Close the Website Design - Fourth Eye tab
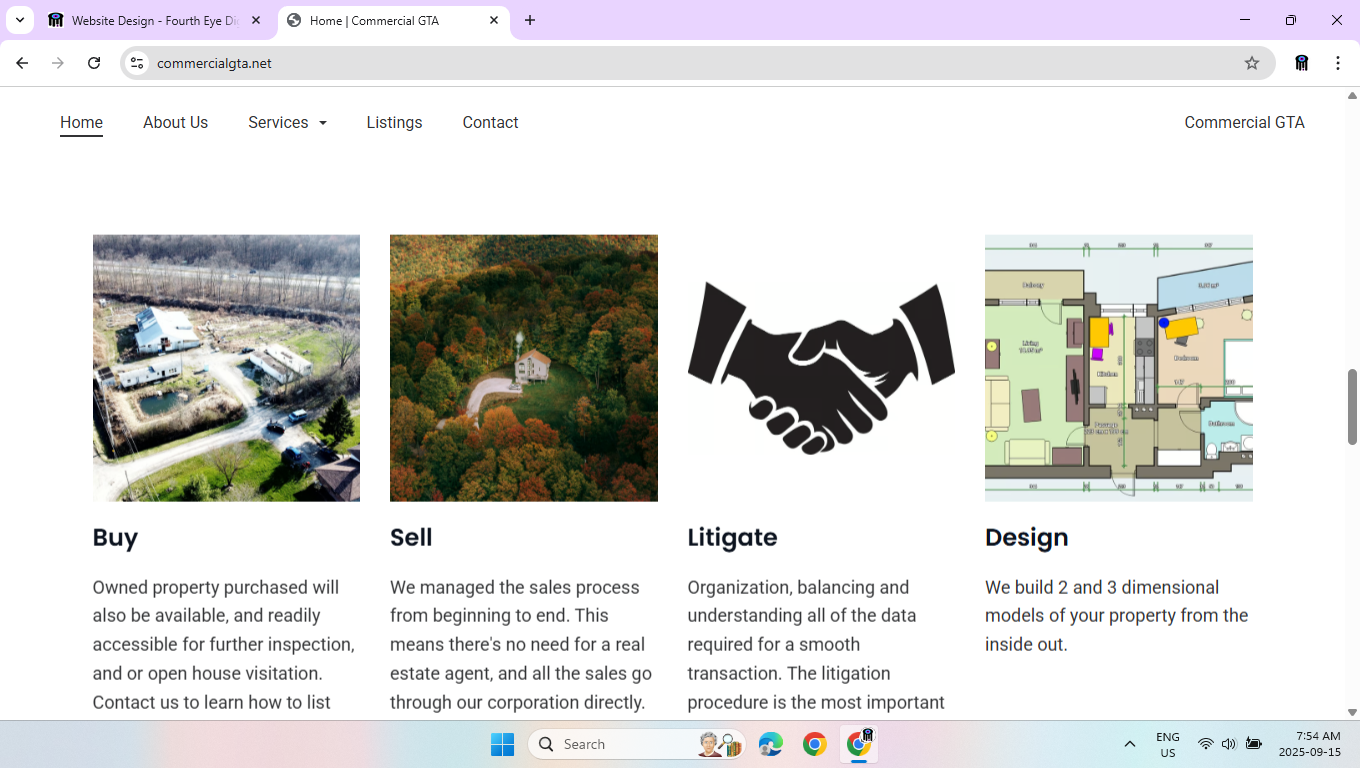Screen dimensions: 1360x768 tap(256, 20)
